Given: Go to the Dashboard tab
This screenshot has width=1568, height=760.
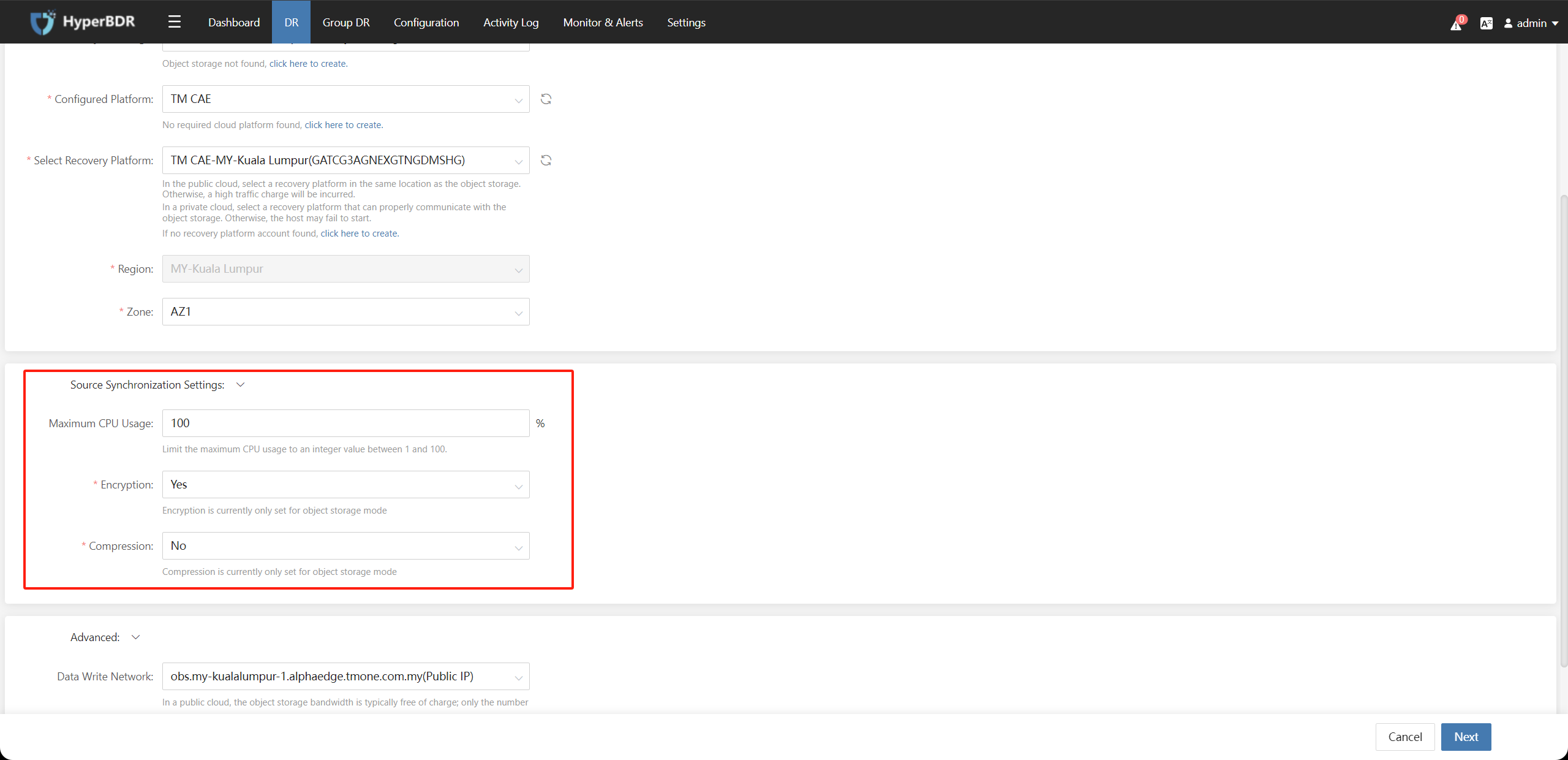Looking at the screenshot, I should [234, 22].
